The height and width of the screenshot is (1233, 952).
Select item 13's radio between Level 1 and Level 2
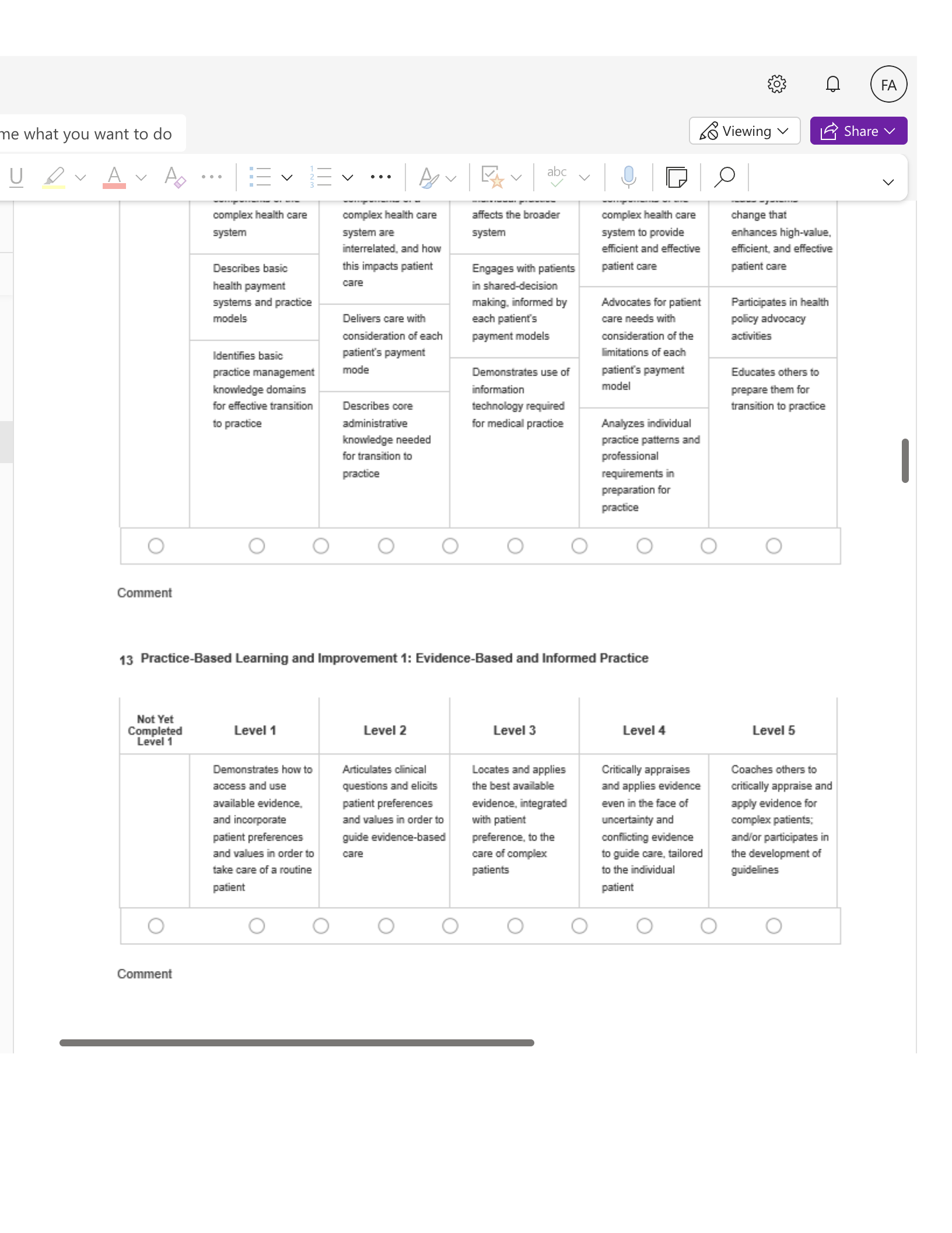[x=321, y=926]
